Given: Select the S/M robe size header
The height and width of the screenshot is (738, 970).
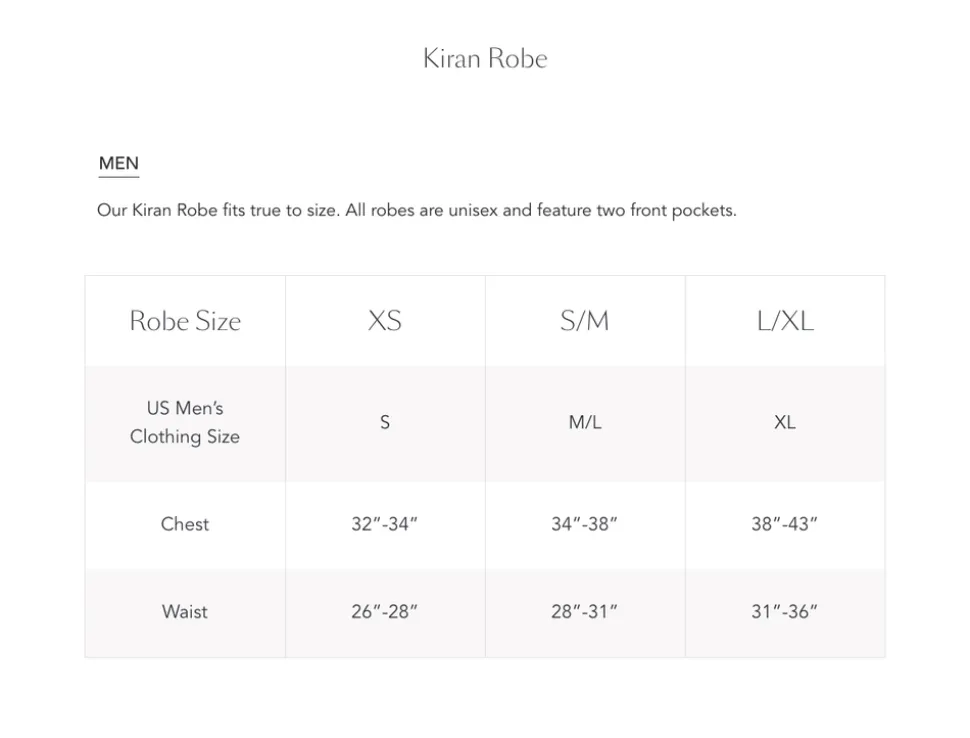Looking at the screenshot, I should click(x=585, y=321).
